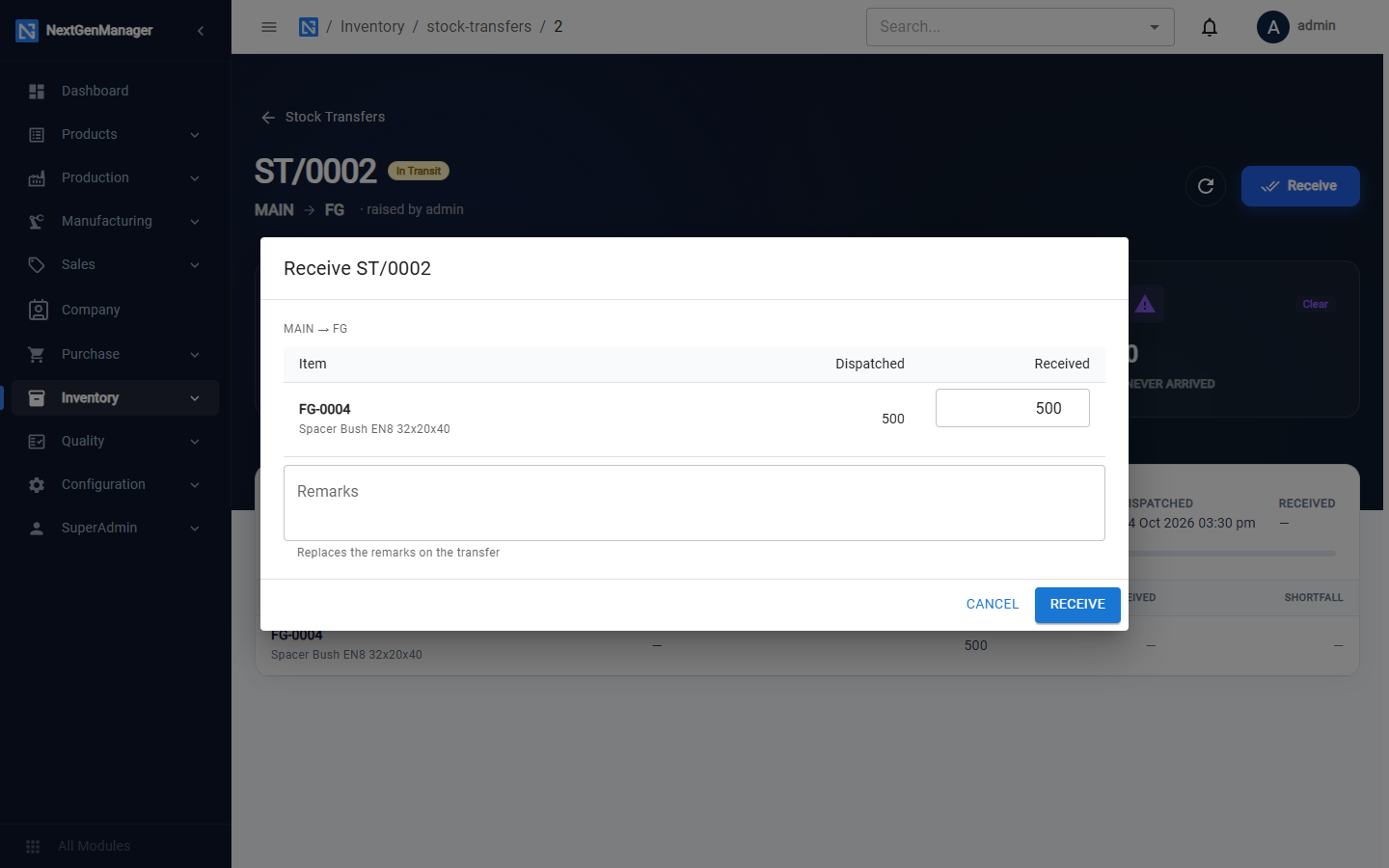Screen dimensions: 1389x868
Task: Click the Company badge icon
Action: (x=38, y=310)
